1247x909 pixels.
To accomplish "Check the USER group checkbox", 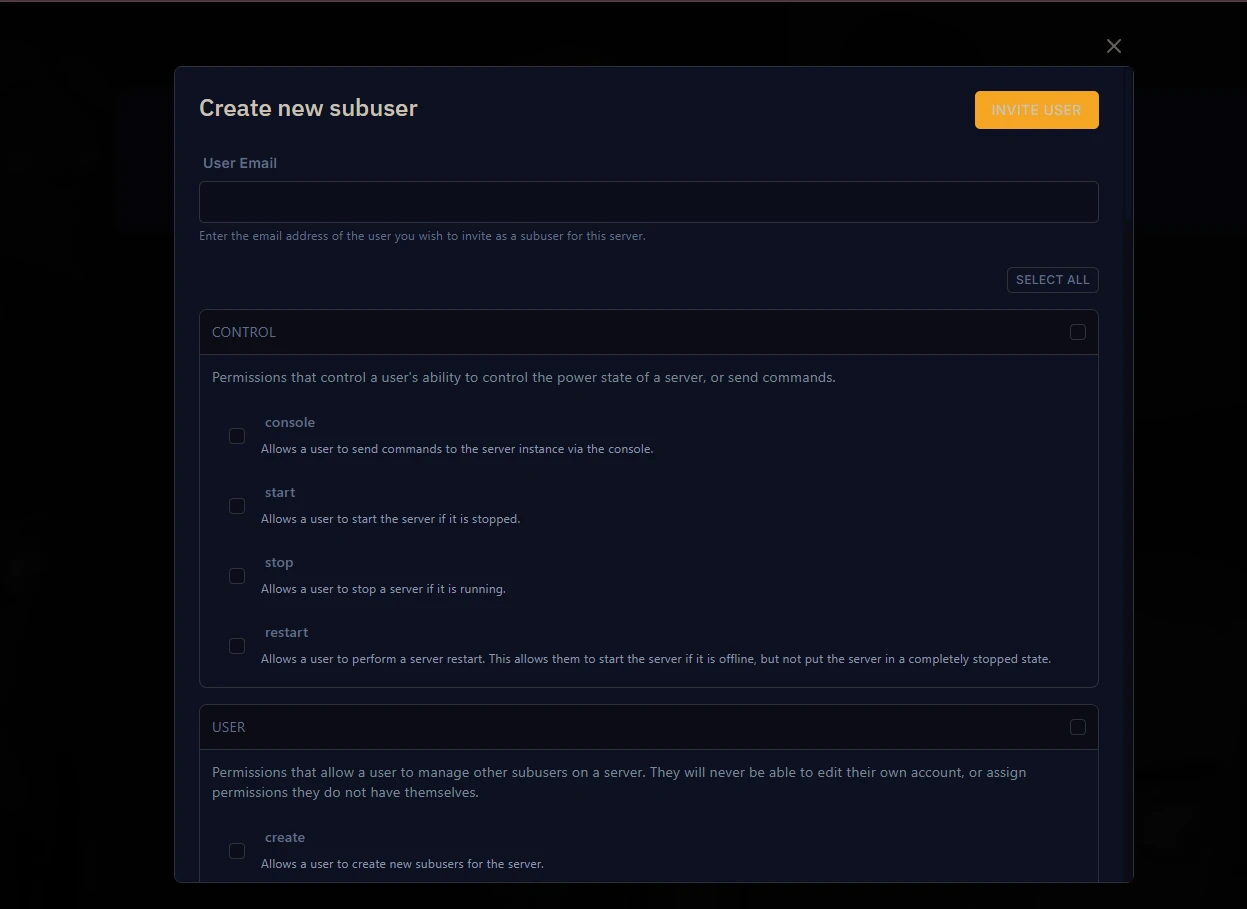I will (1077, 727).
